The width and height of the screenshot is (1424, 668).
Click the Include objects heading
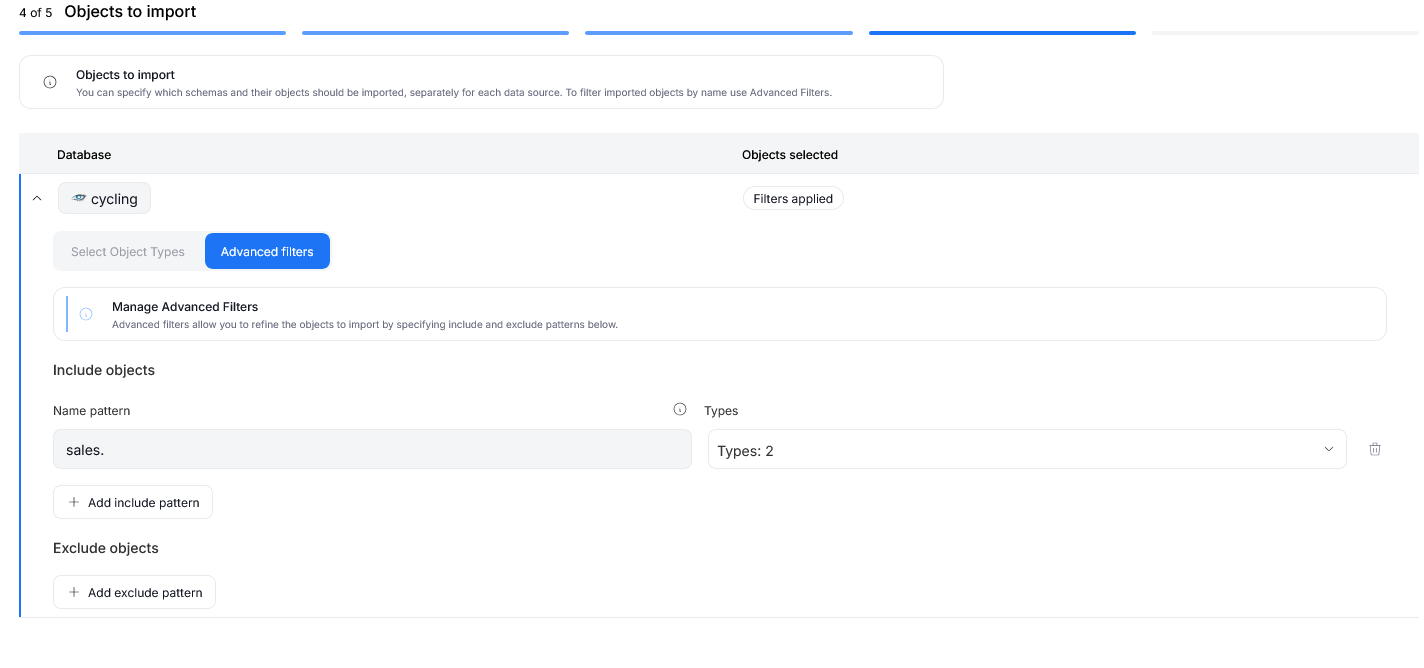point(104,370)
